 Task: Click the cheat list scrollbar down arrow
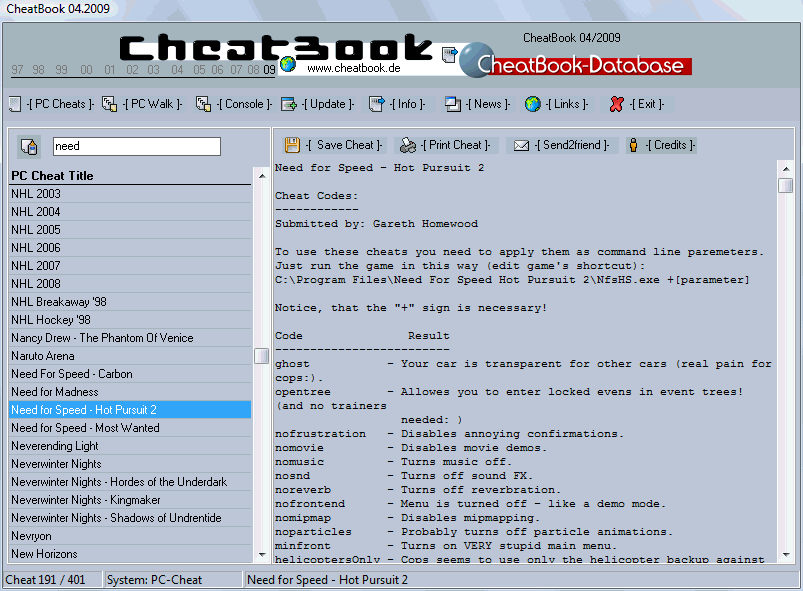262,555
